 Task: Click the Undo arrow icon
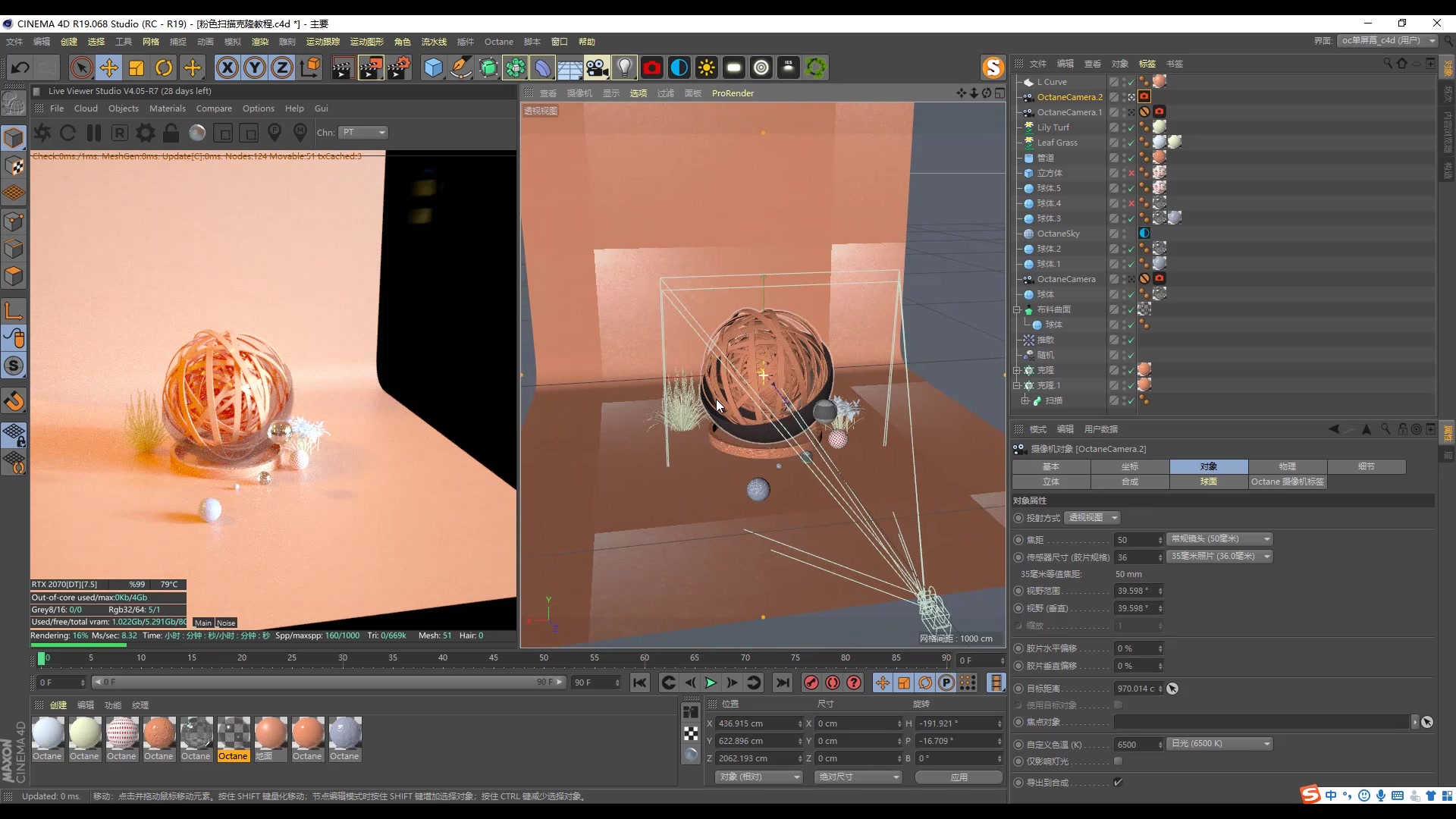click(20, 68)
